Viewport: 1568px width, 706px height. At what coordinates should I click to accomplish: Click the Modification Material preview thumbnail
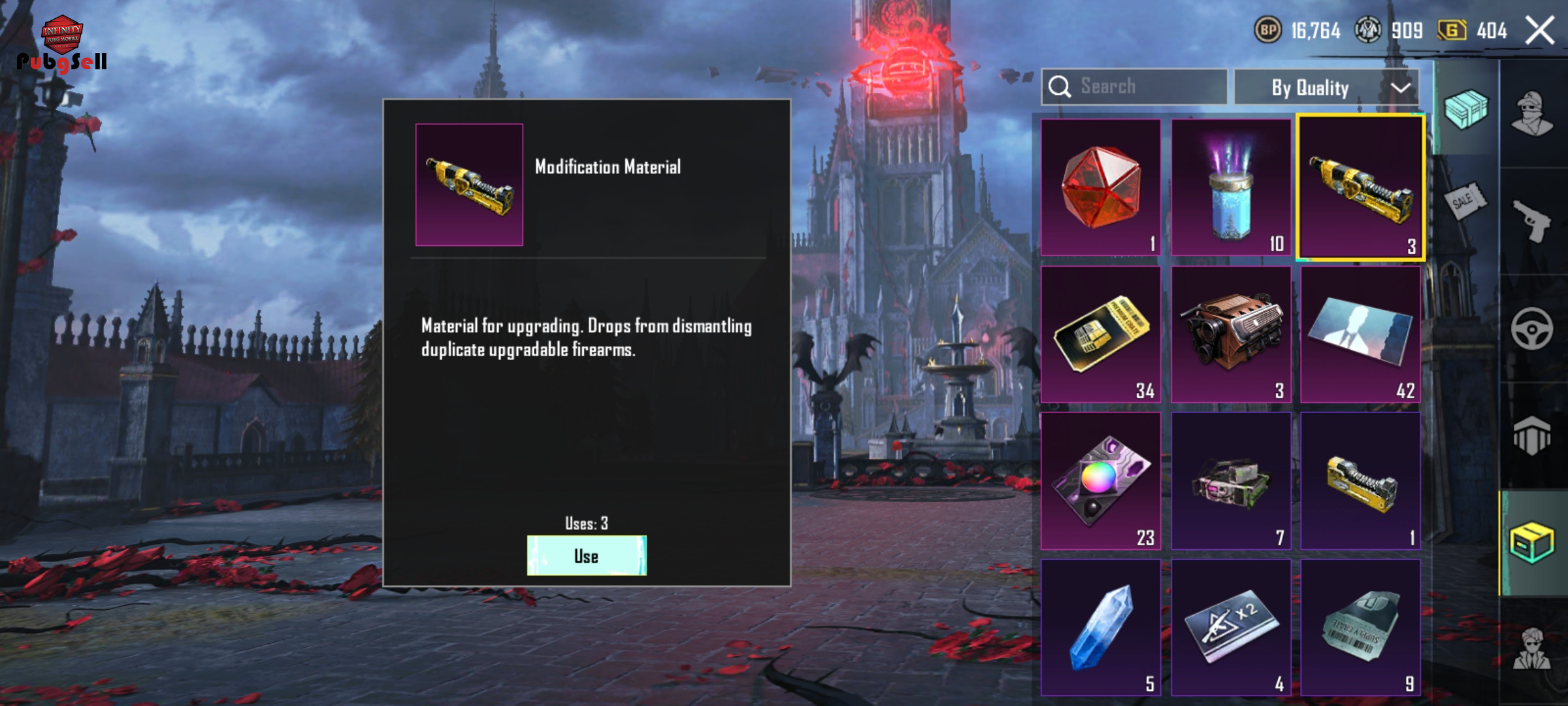tap(469, 184)
